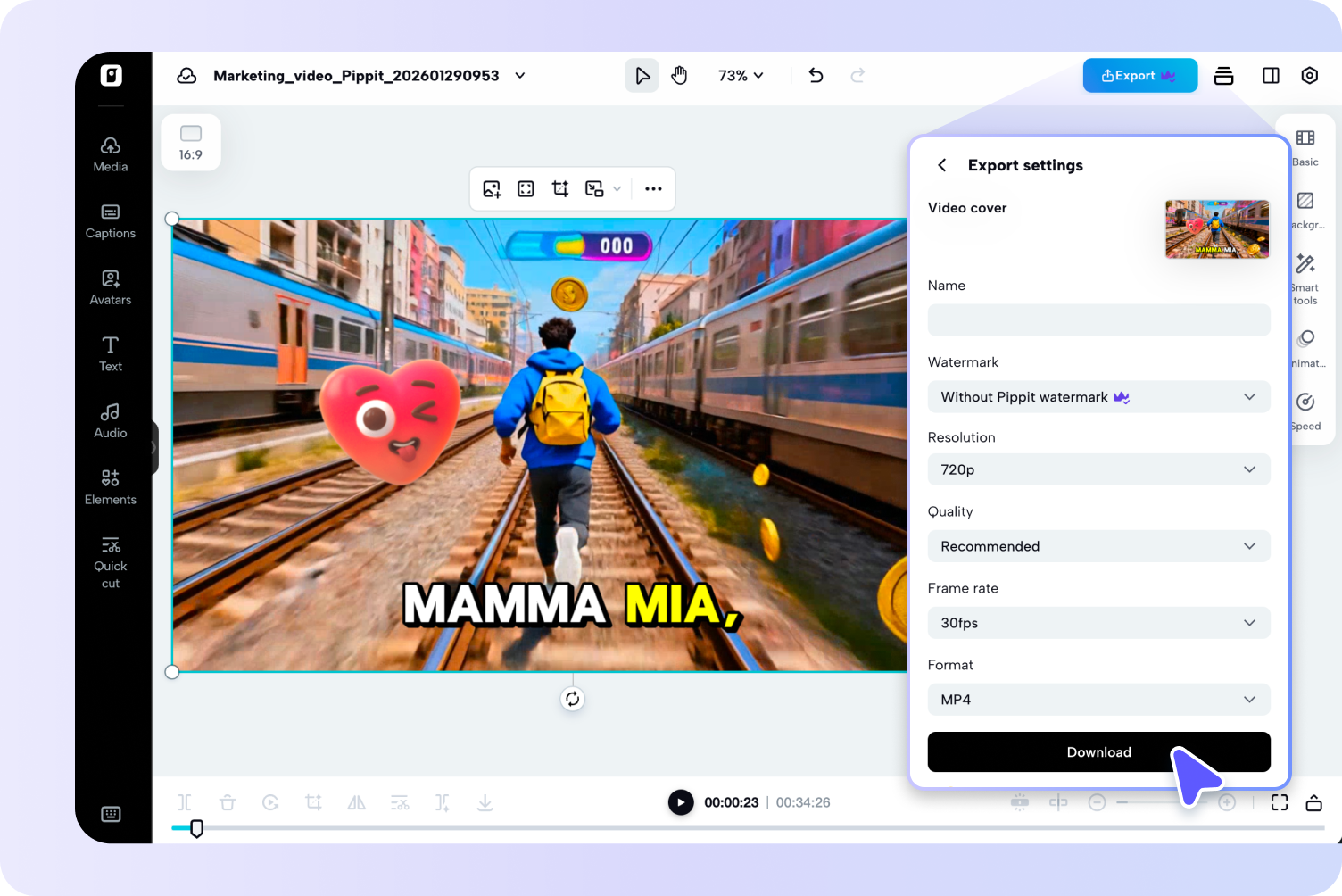Screen dimensions: 1342x896
Task: Open the Format MP4 dropdown
Action: pos(1099,700)
